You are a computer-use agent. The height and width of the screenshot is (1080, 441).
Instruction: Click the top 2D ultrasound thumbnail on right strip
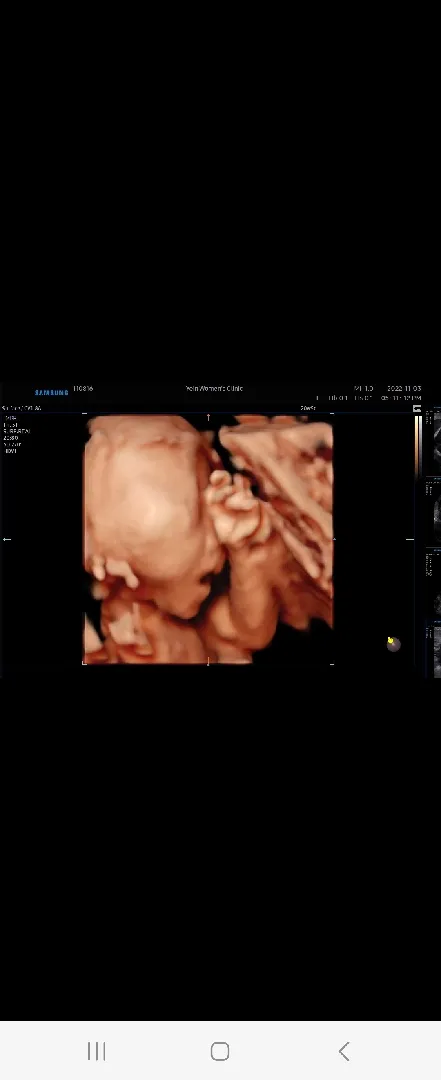click(x=433, y=441)
